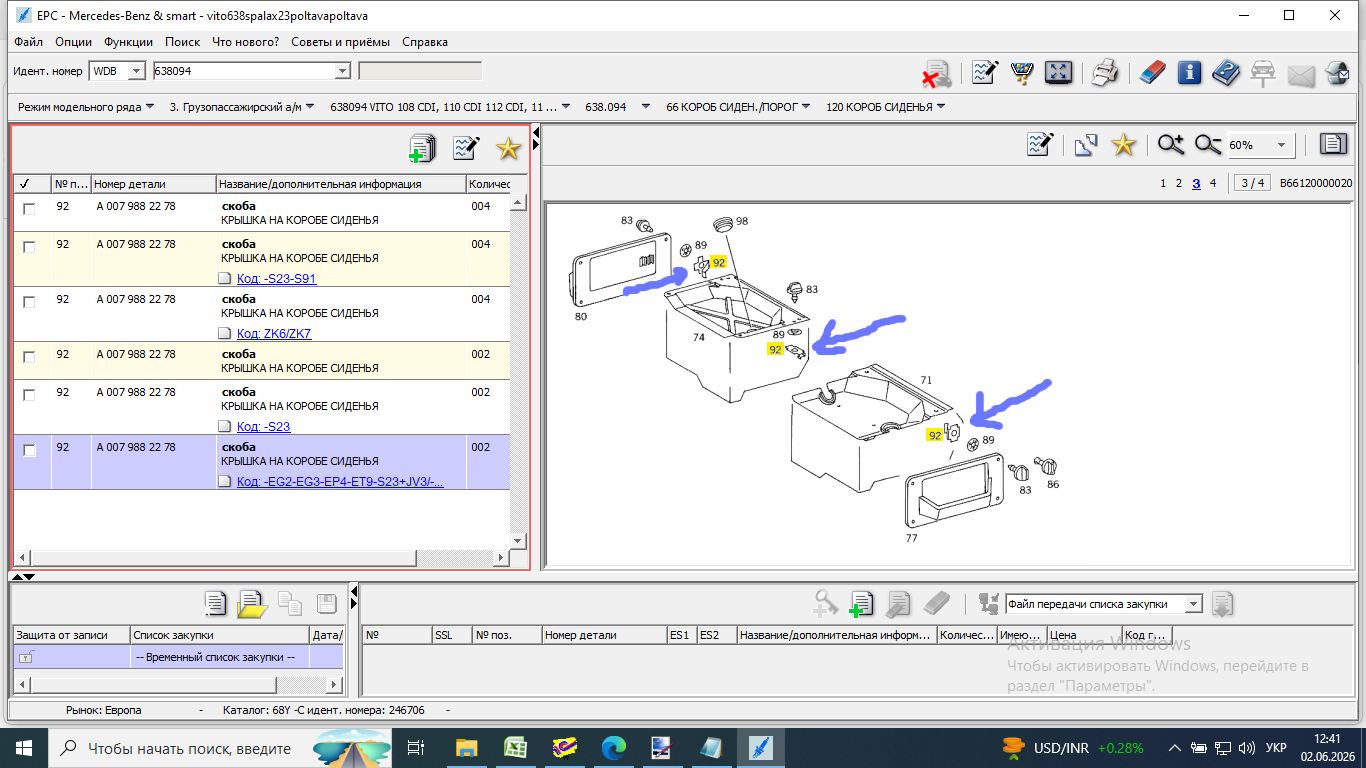Click the globe with envelope icon
Image resolution: width=1366 pixels, height=768 pixels.
point(1337,73)
